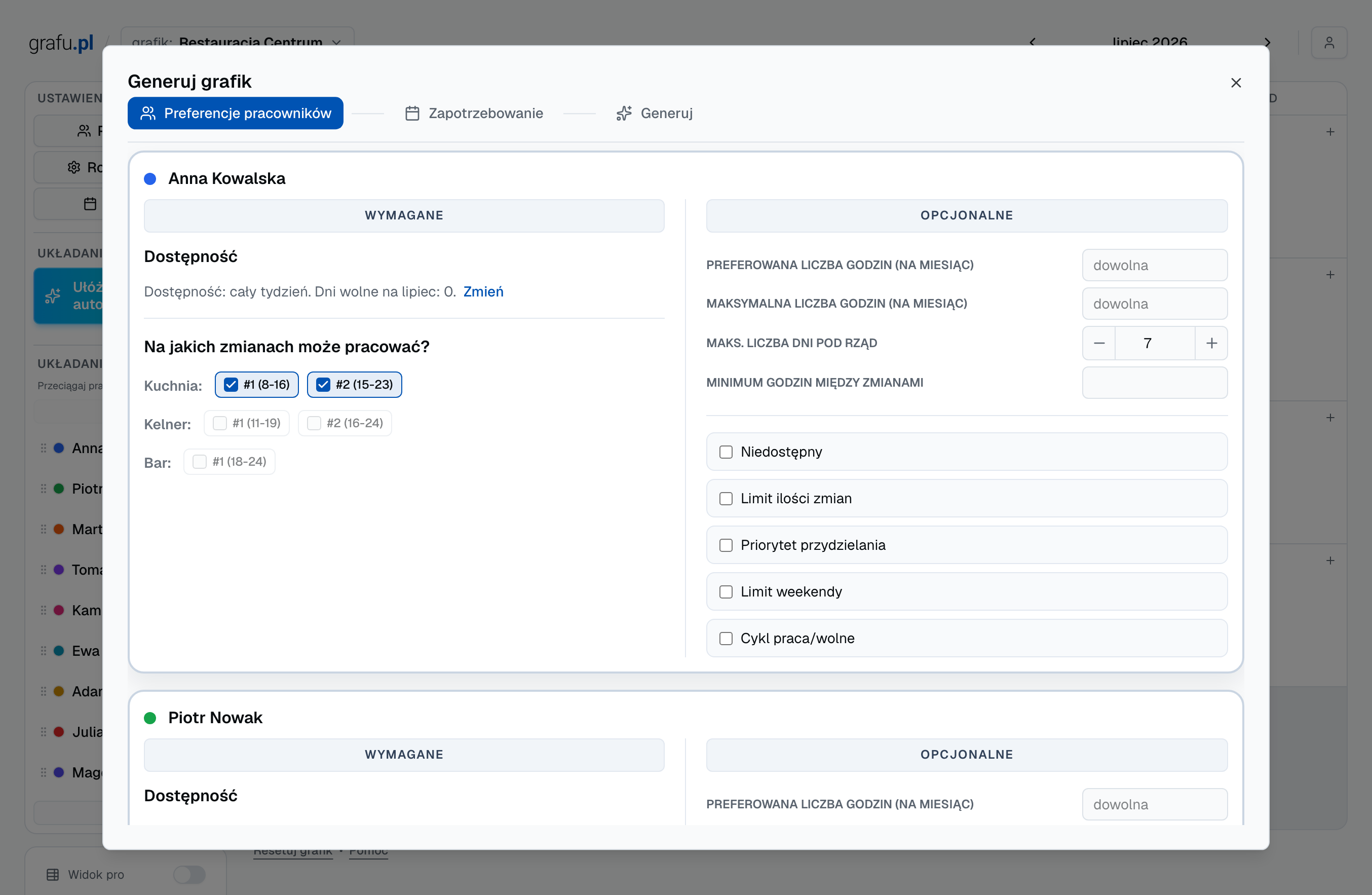Click the topmost plus icon in background schedule
Image resolution: width=1372 pixels, height=895 pixels.
pos(1330,132)
